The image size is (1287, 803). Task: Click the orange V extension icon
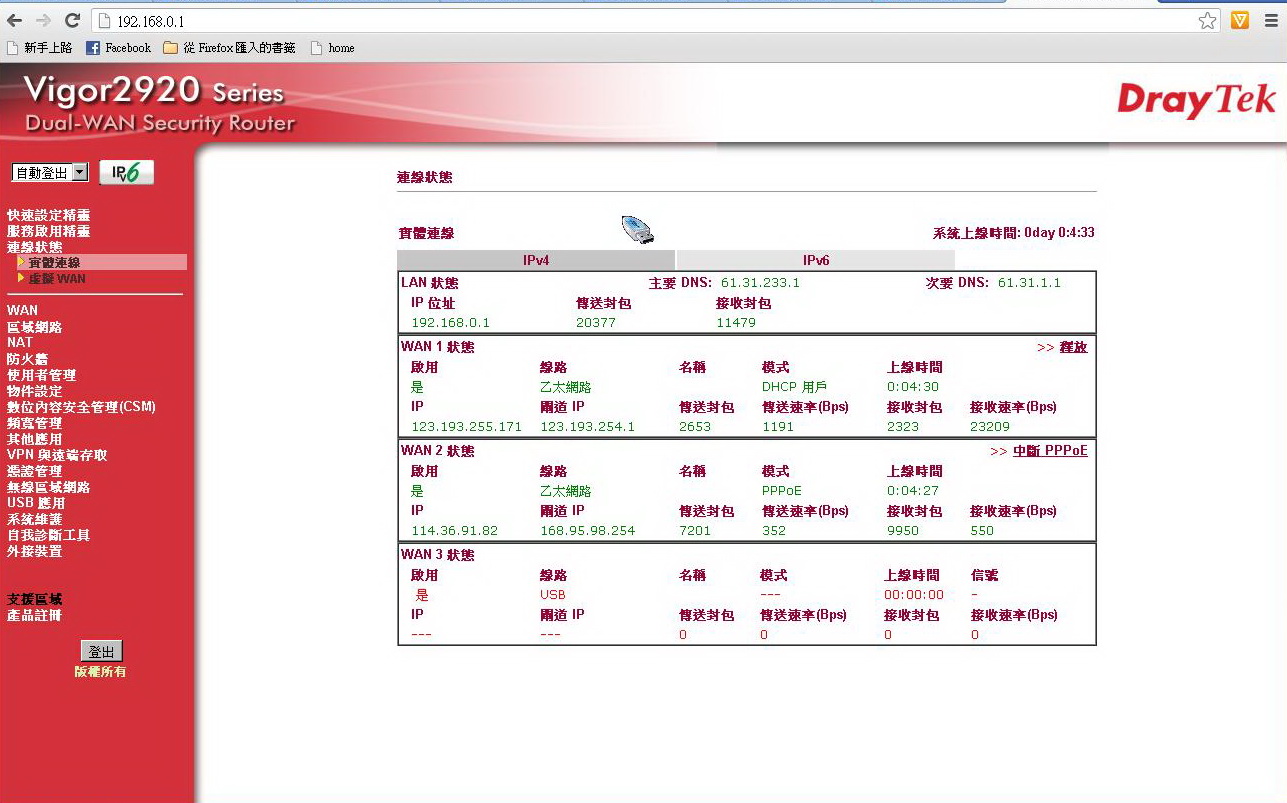tap(1240, 20)
